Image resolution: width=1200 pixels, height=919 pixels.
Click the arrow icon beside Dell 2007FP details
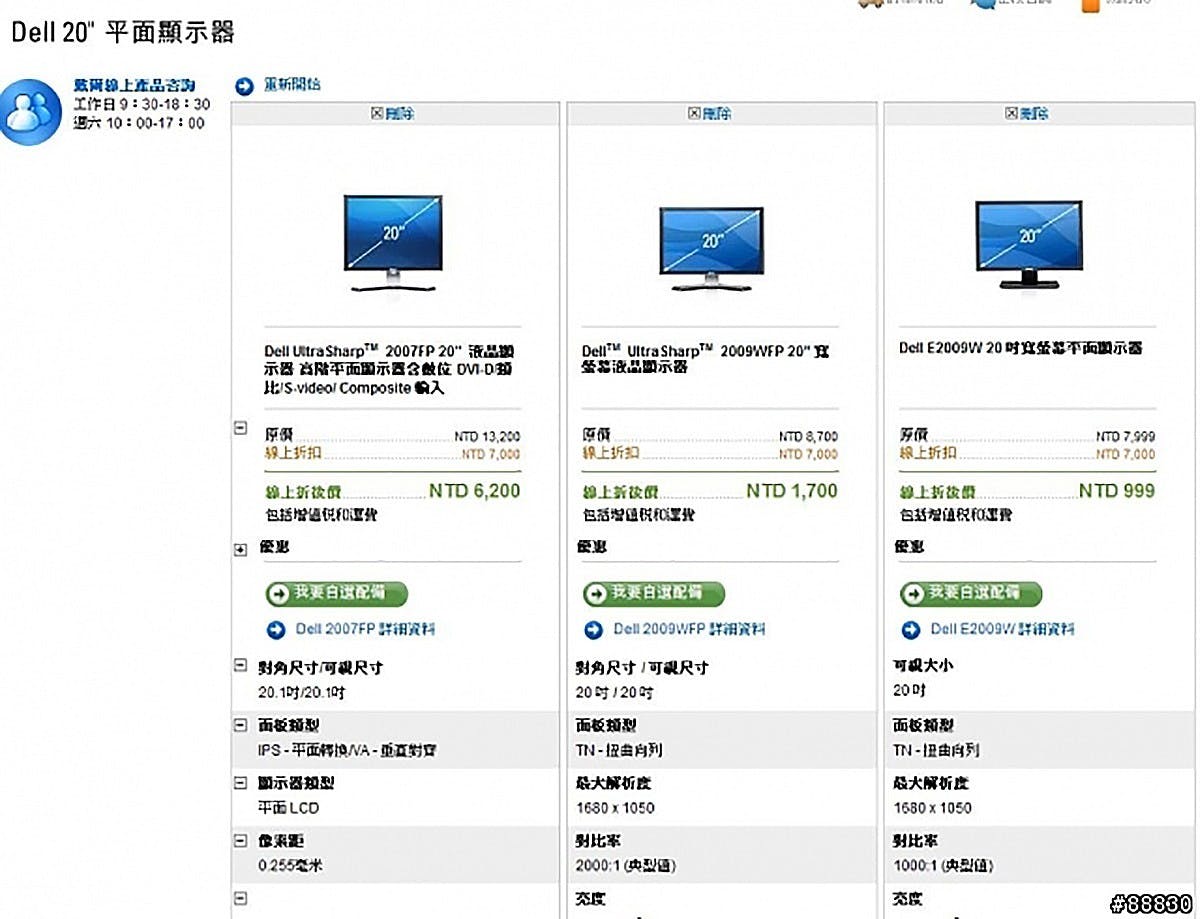276,630
